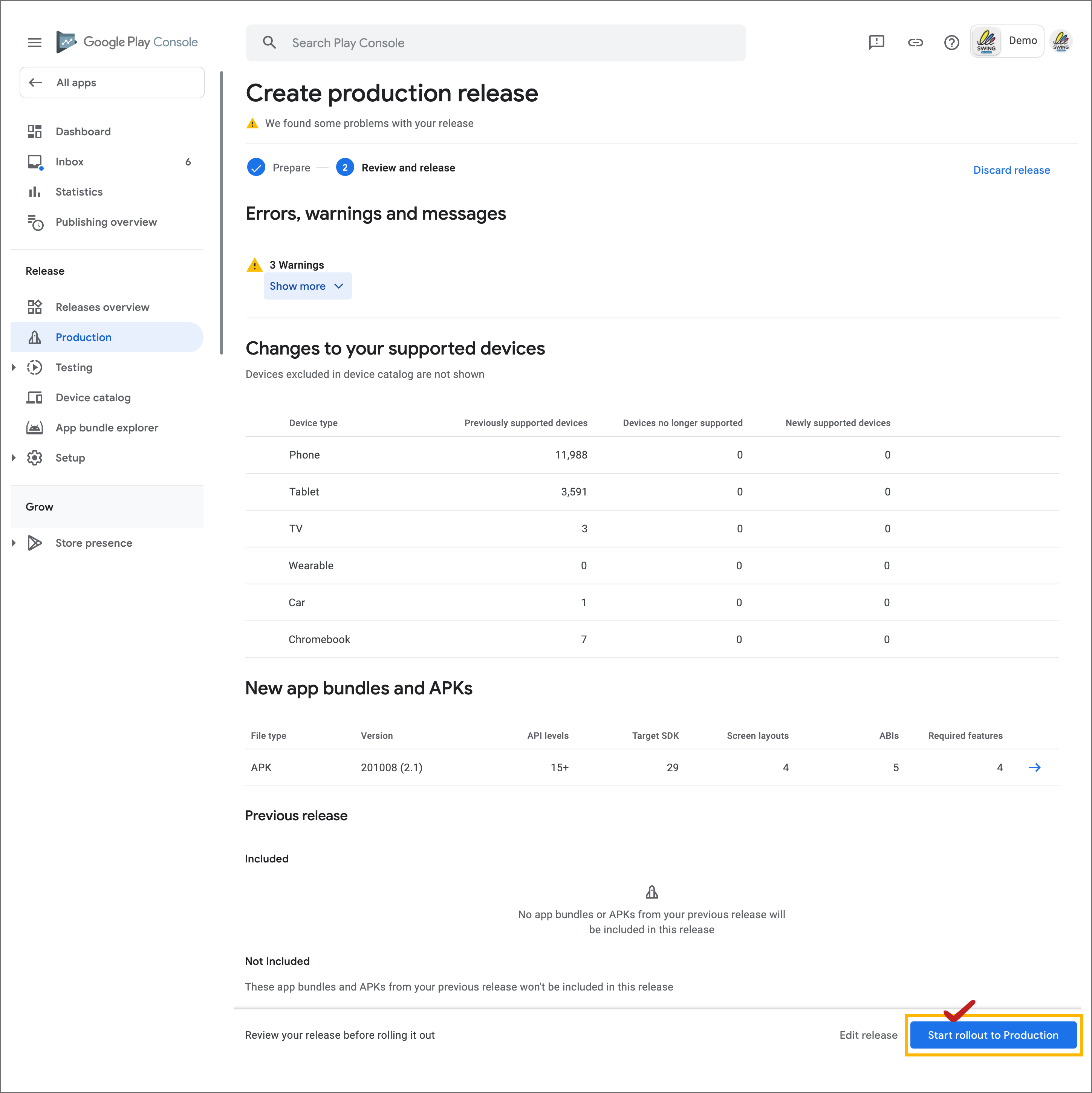The height and width of the screenshot is (1093, 1092).
Task: Click Discard release
Action: [1012, 170]
